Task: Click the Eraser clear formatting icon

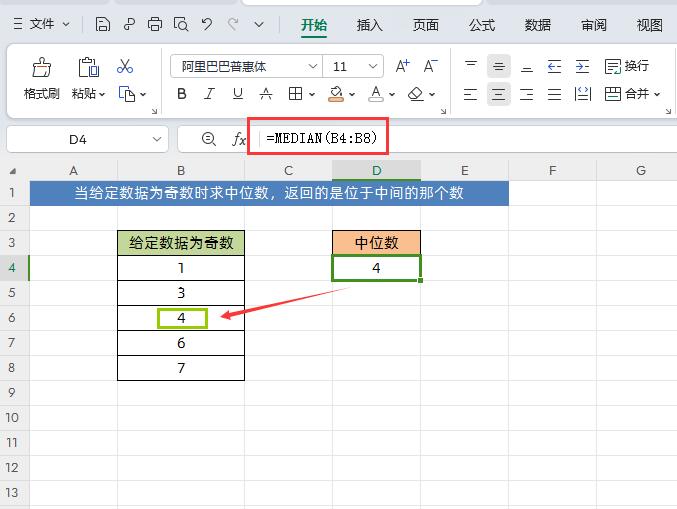Action: (x=416, y=94)
